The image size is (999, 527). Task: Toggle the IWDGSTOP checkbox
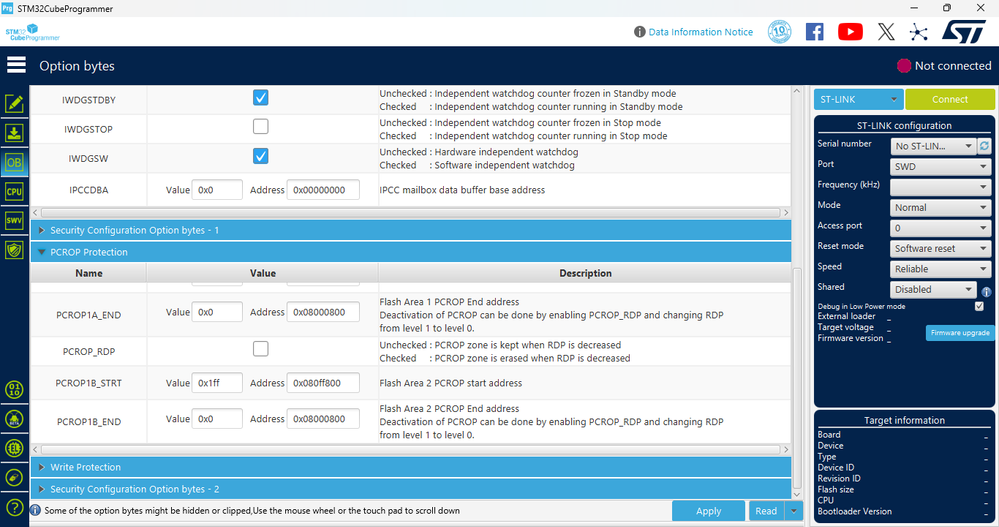[261, 126]
